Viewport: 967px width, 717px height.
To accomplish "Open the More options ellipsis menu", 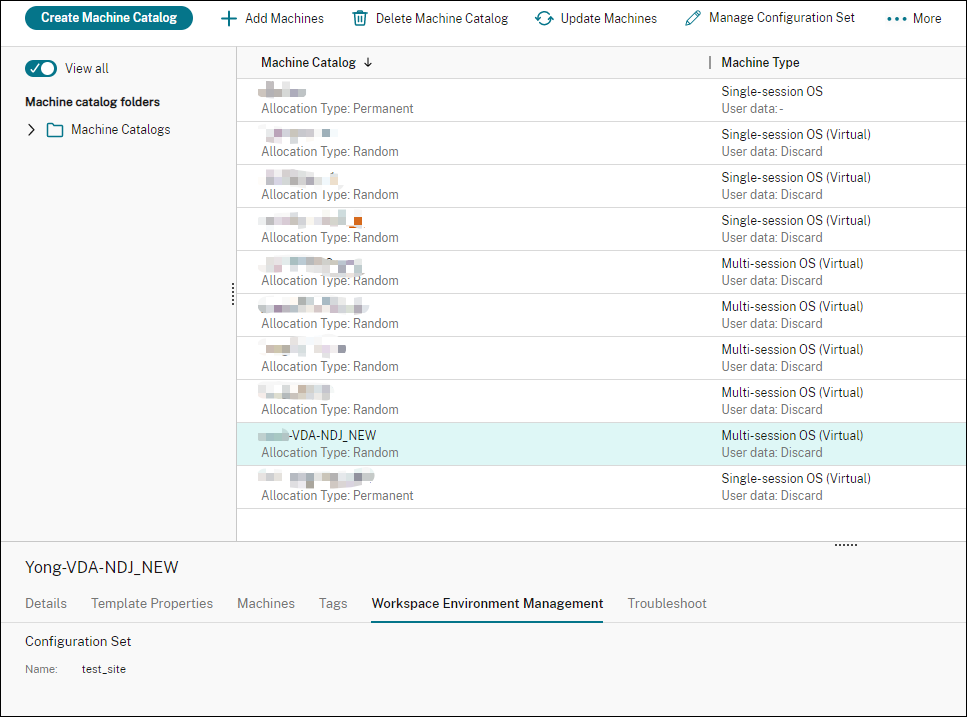I will click(914, 18).
